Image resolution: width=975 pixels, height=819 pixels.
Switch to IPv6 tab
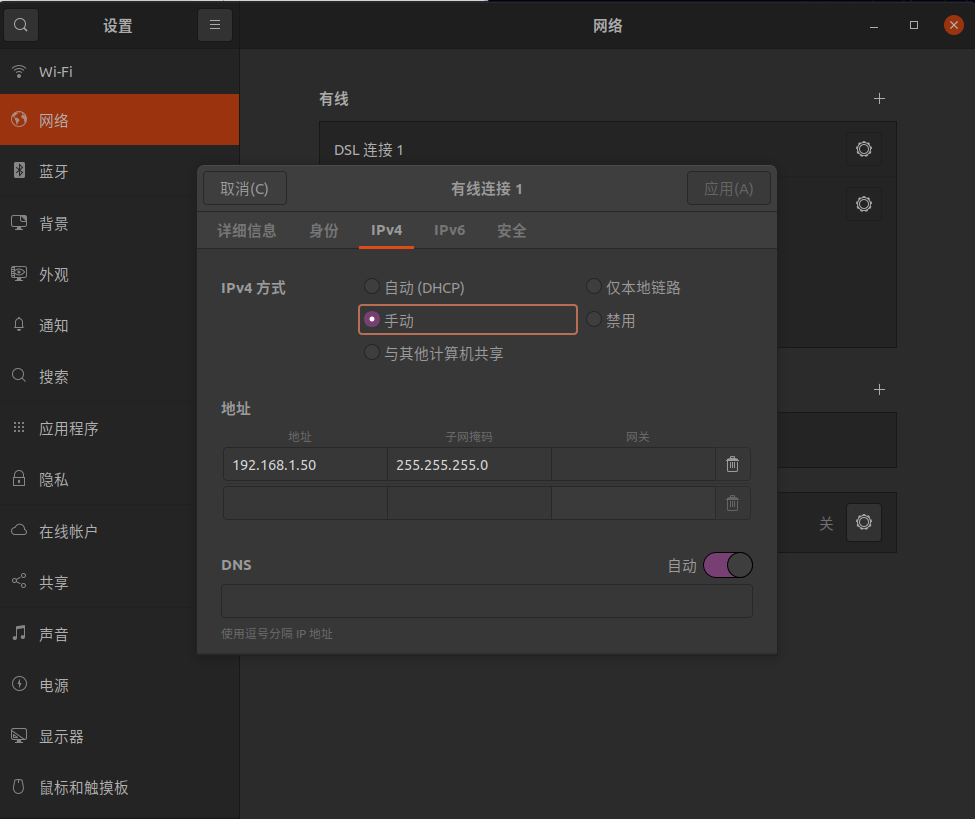point(449,231)
